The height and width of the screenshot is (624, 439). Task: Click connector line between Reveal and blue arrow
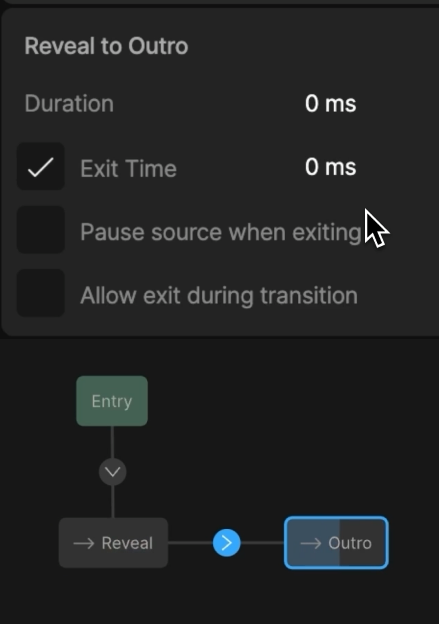point(190,543)
